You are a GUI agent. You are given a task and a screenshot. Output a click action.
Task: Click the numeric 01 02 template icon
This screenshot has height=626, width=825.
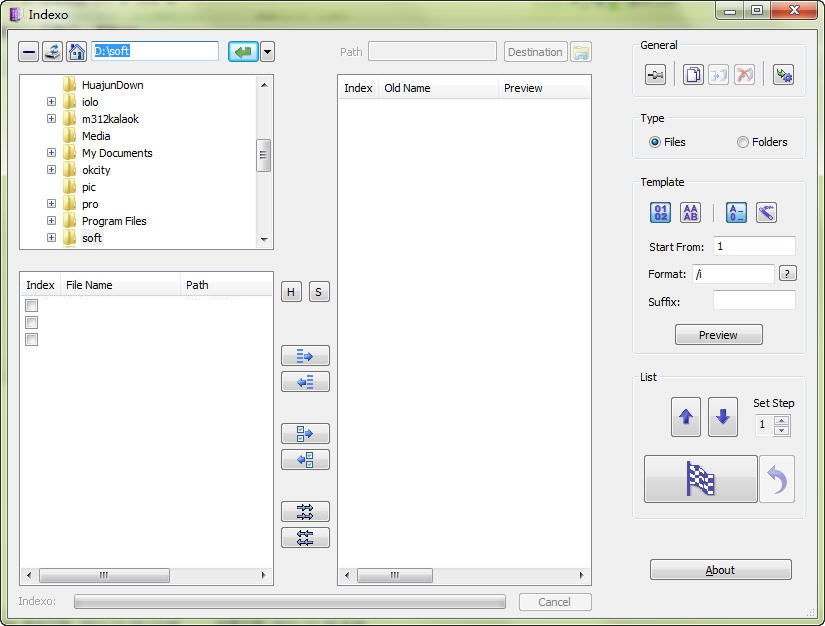660,212
